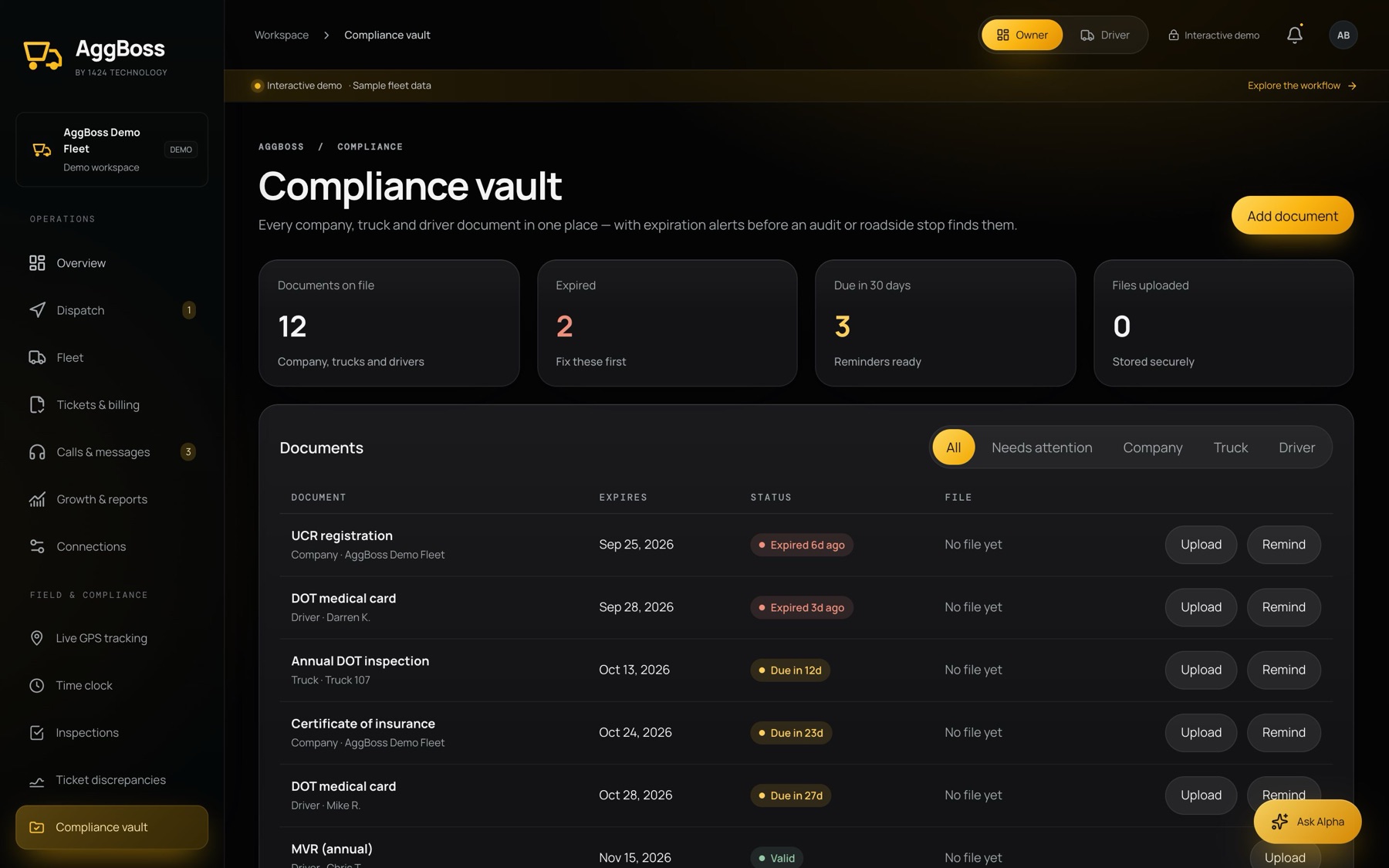Click the Ticket discrepancies icon

pyautogui.click(x=36, y=780)
